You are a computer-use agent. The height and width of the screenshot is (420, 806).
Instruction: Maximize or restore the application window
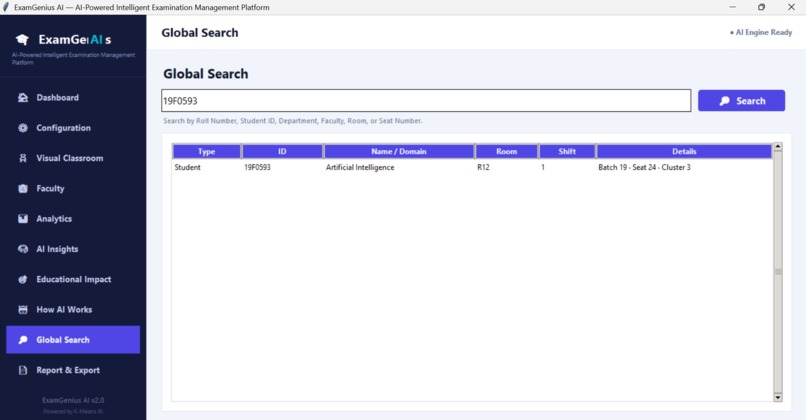762,7
